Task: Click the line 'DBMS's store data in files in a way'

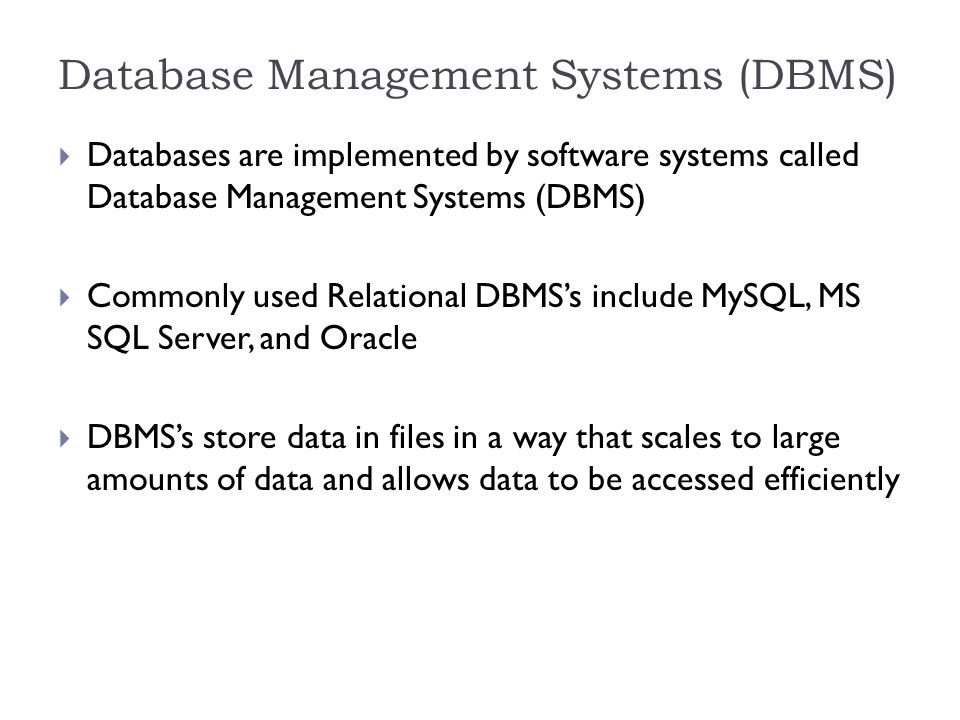Action: tap(463, 438)
